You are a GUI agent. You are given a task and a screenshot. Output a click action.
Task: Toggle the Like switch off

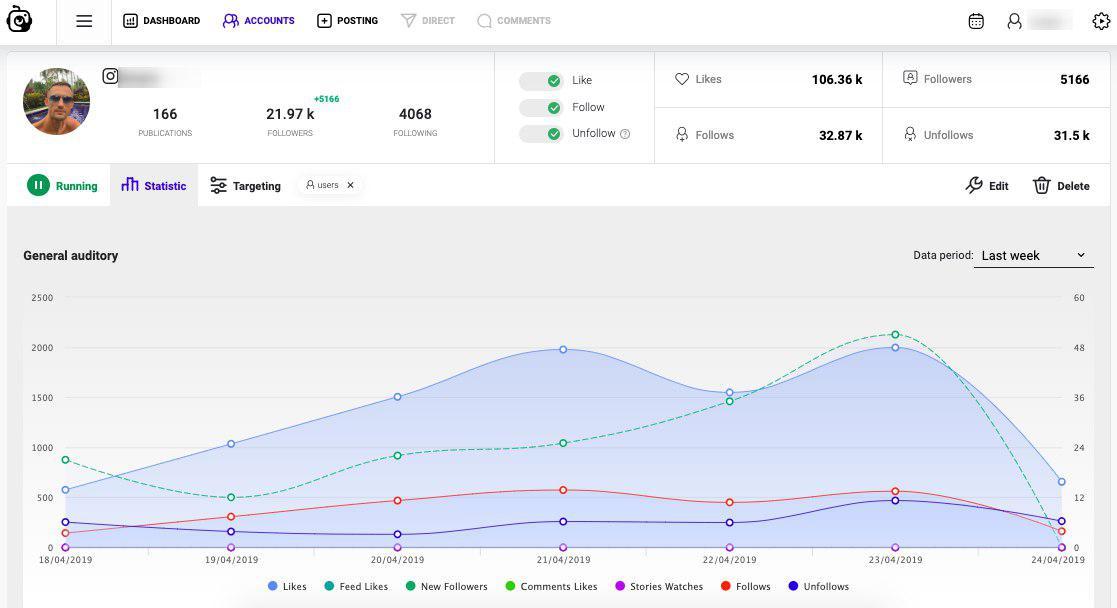(x=541, y=81)
